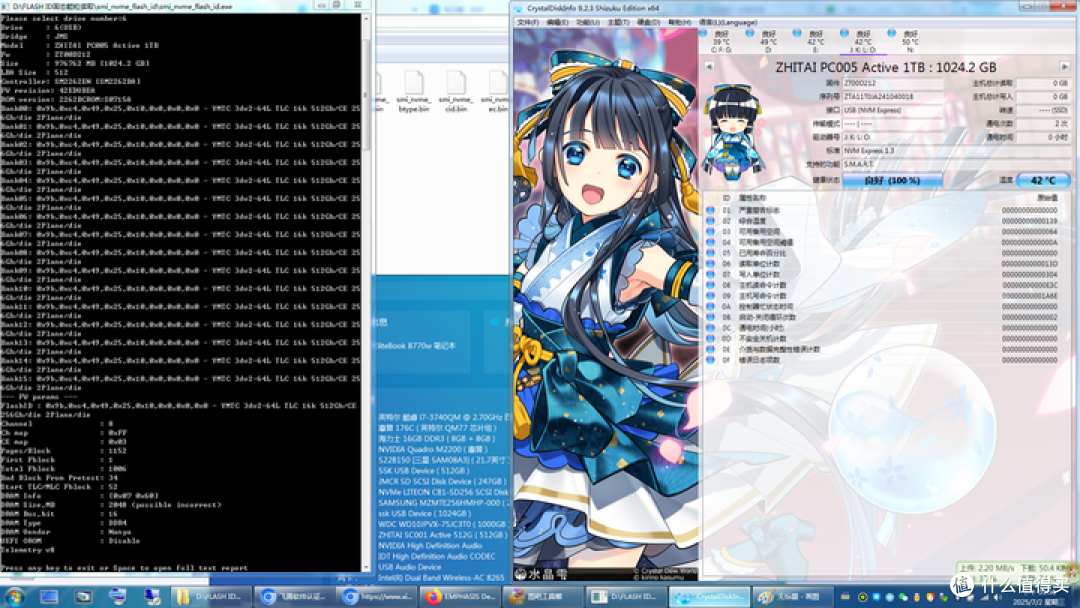Open the 功能(U) menu in CrystalDiskInfo
Viewport: 1080px width, 608px height.
tap(588, 23)
